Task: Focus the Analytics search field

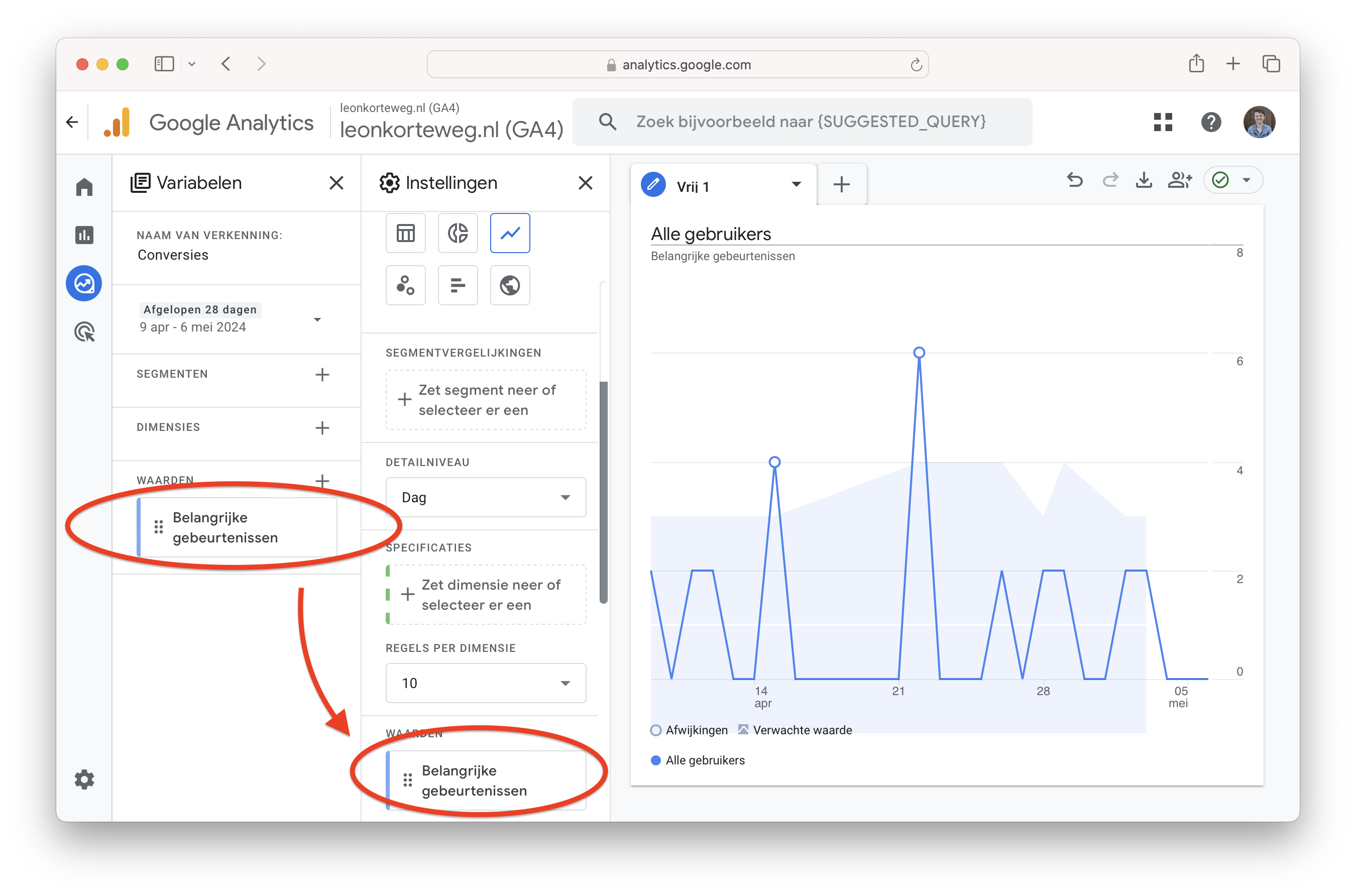Action: tap(802, 122)
